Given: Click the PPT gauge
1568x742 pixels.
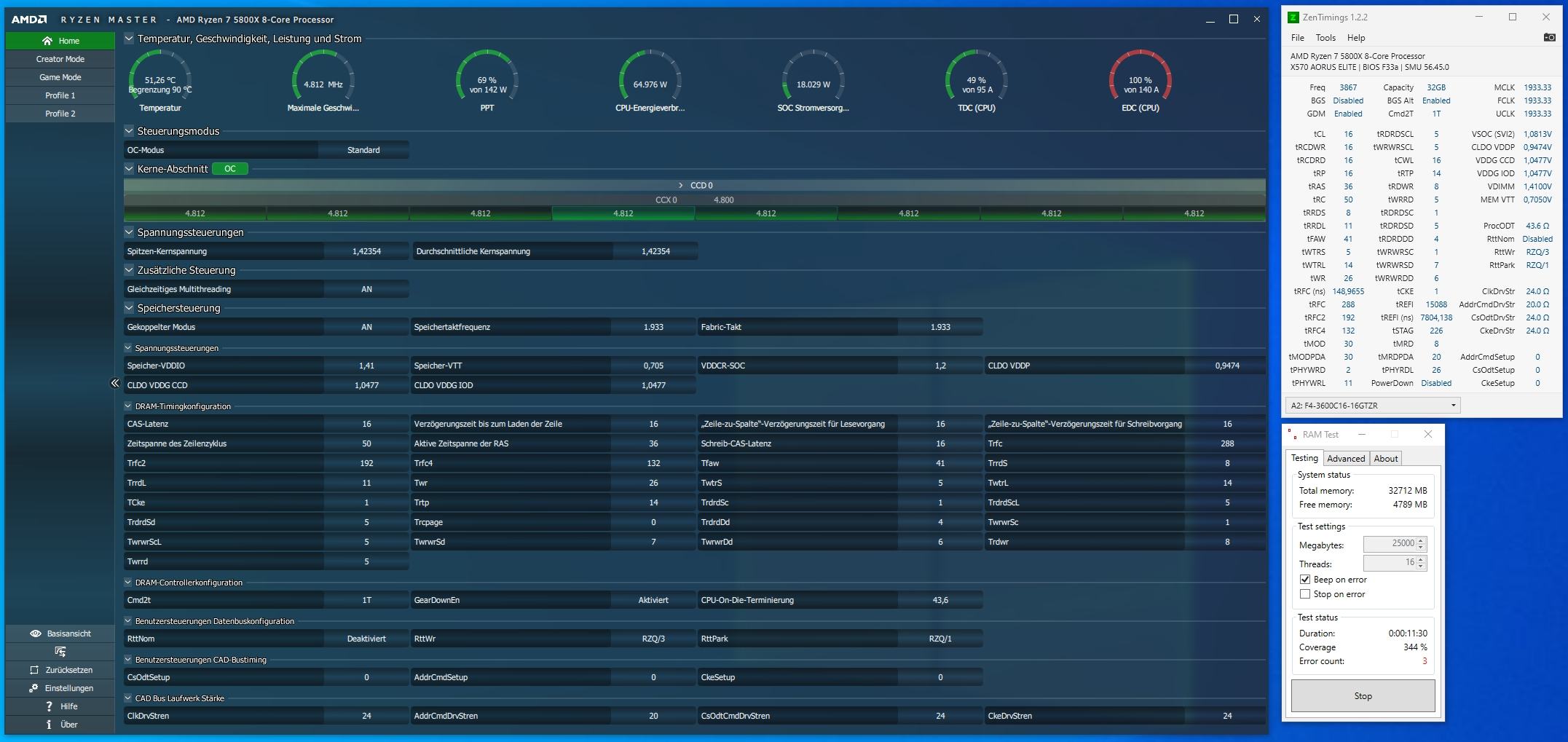Looking at the screenshot, I should click(487, 81).
